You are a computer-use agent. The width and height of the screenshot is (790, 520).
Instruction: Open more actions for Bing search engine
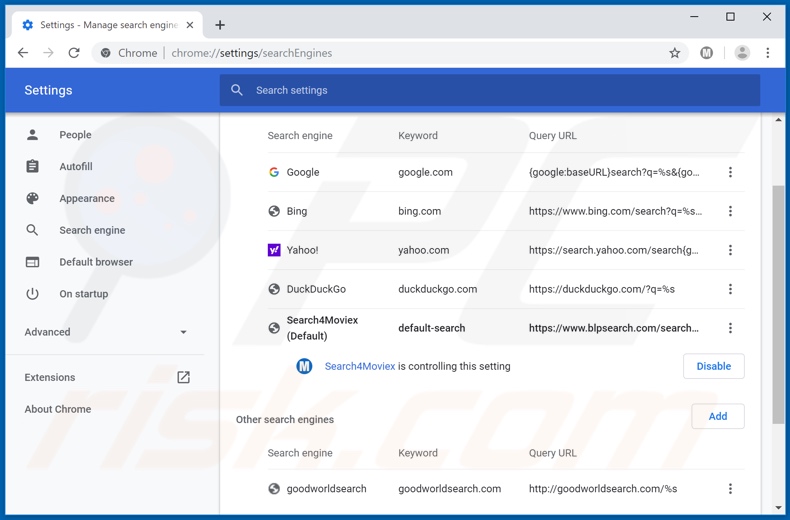(x=730, y=211)
